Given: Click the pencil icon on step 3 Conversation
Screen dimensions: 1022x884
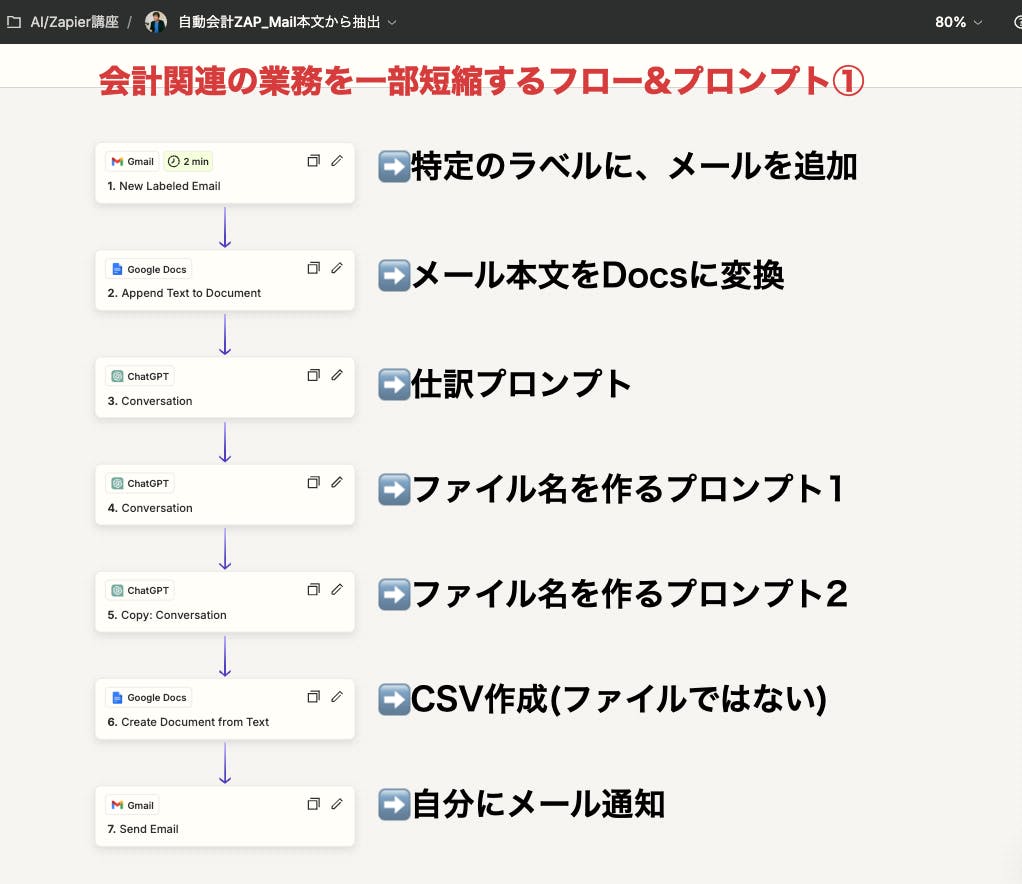Looking at the screenshot, I should [x=337, y=376].
